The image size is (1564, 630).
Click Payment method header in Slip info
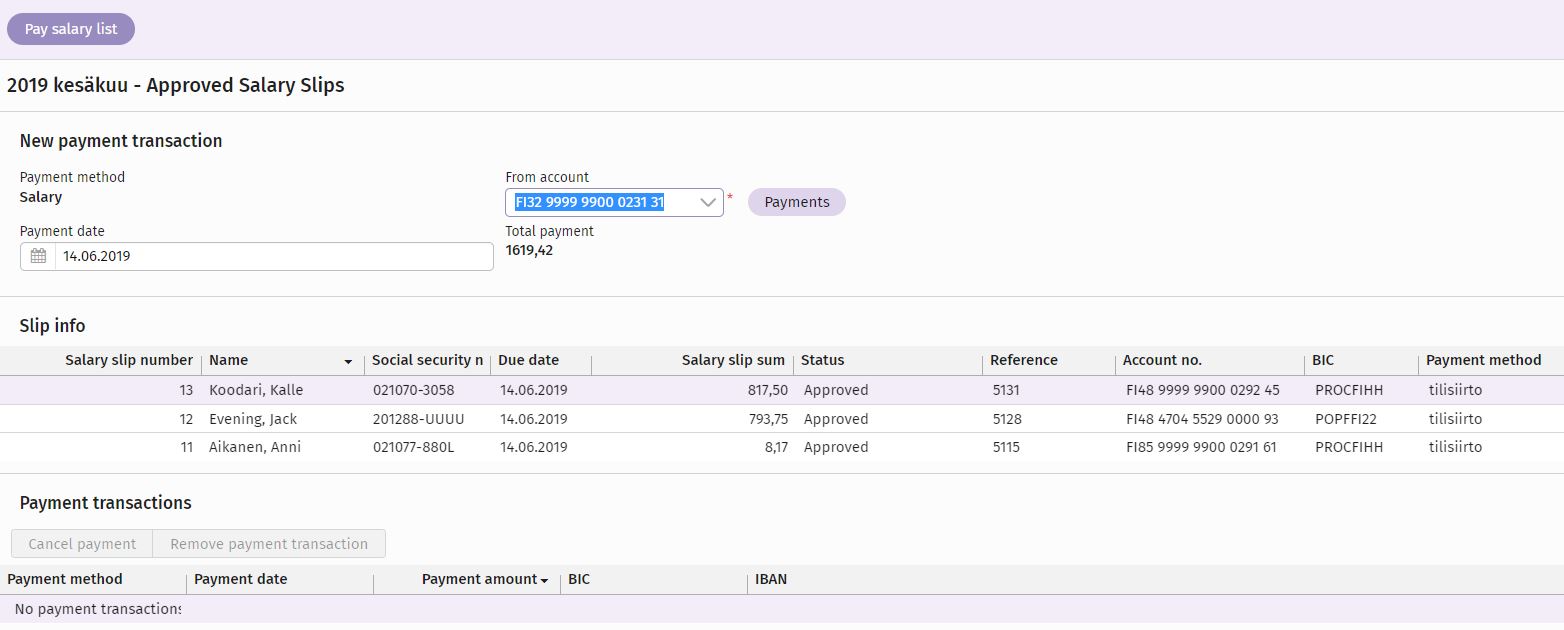[x=1483, y=360]
